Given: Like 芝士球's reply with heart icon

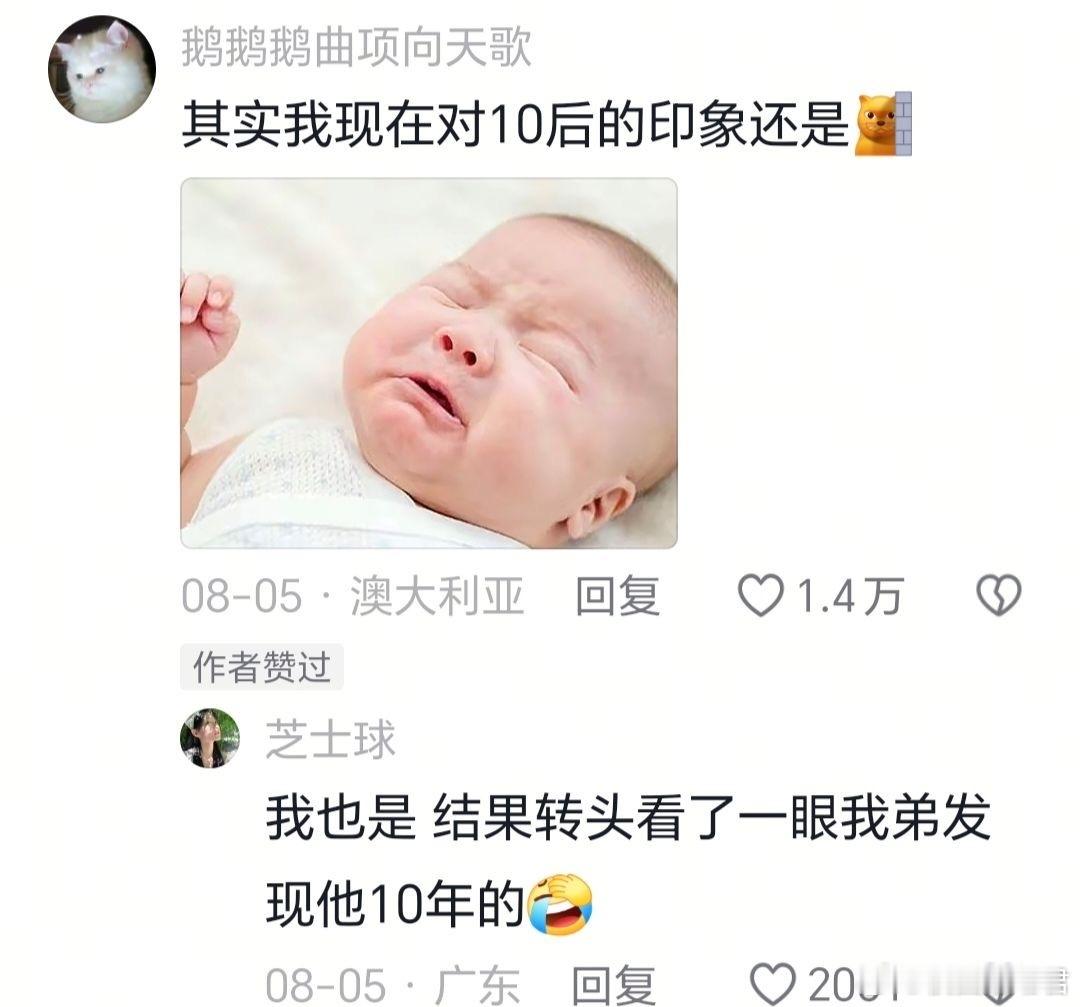Looking at the screenshot, I should click(773, 985).
